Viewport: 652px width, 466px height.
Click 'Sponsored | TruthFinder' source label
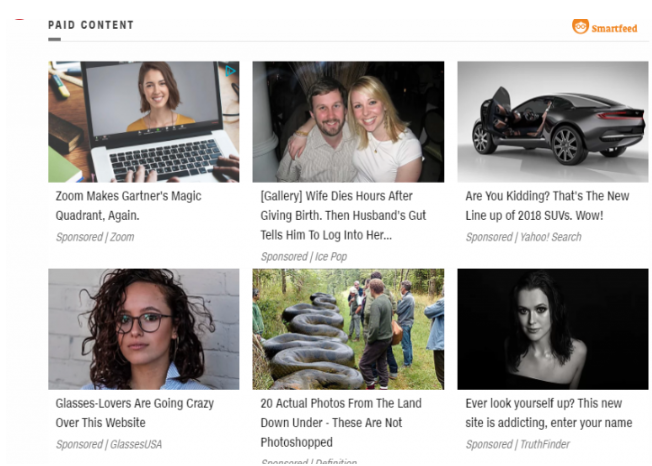[x=517, y=444]
